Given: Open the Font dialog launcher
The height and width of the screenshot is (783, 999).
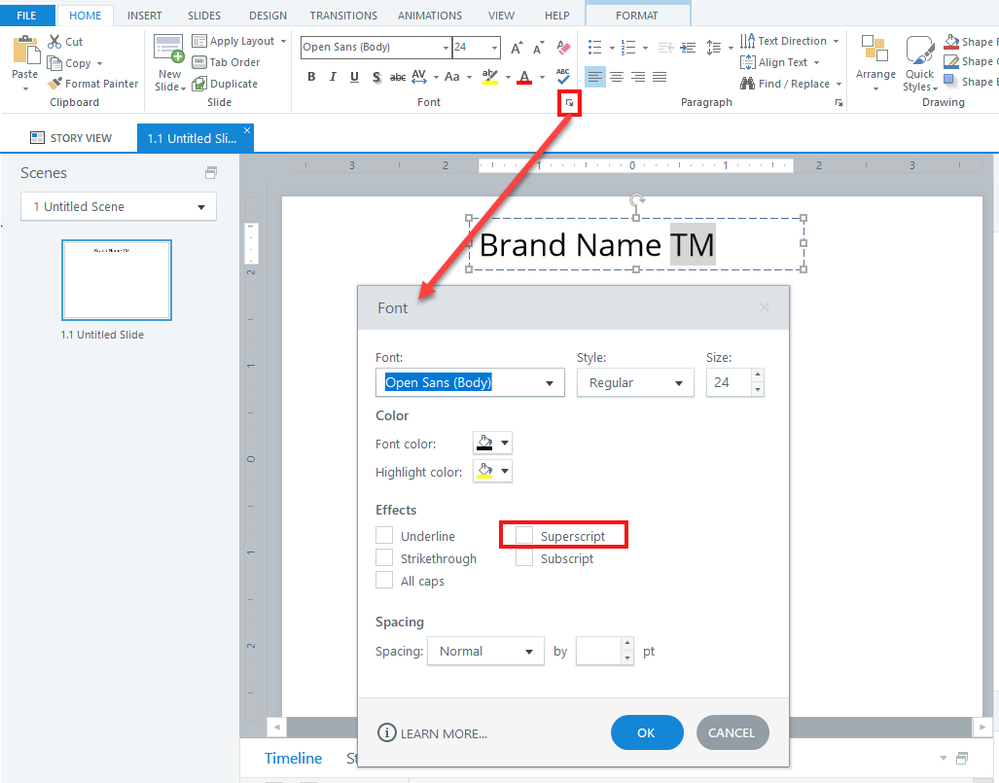Looking at the screenshot, I should (x=569, y=103).
